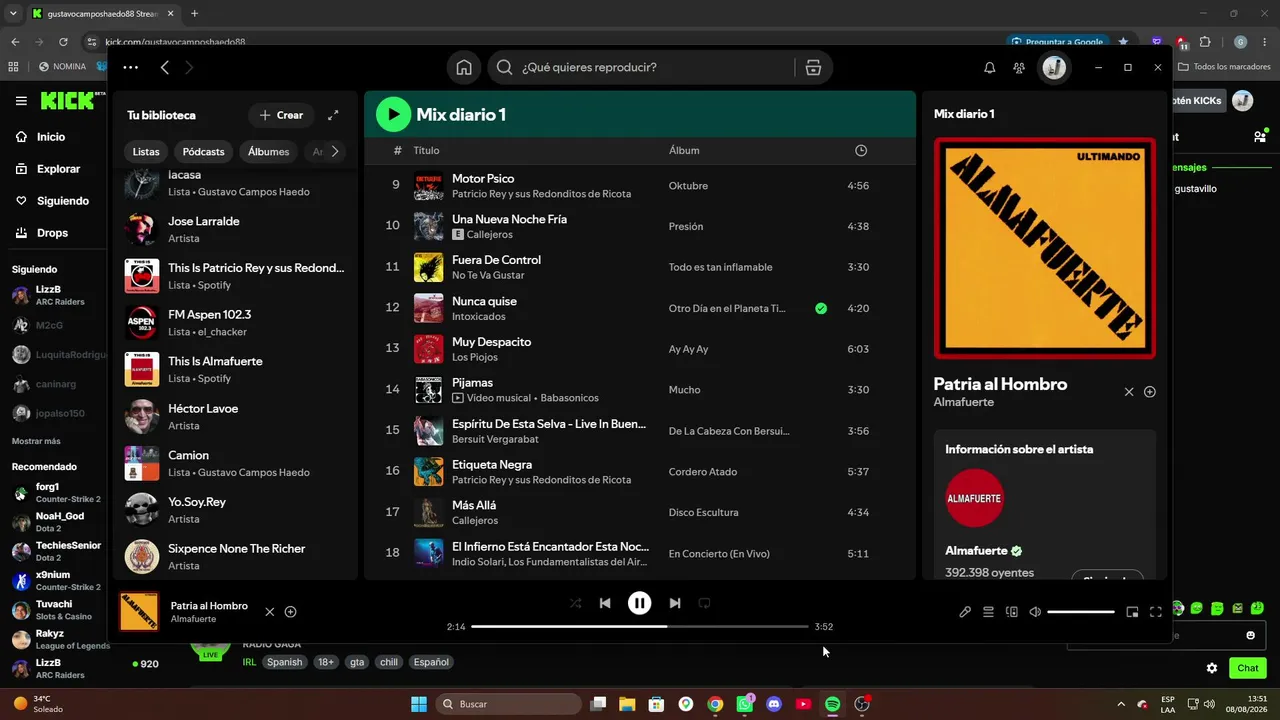This screenshot has width=1280, height=720.
Task: Click the green Chat button
Action: click(x=1248, y=668)
